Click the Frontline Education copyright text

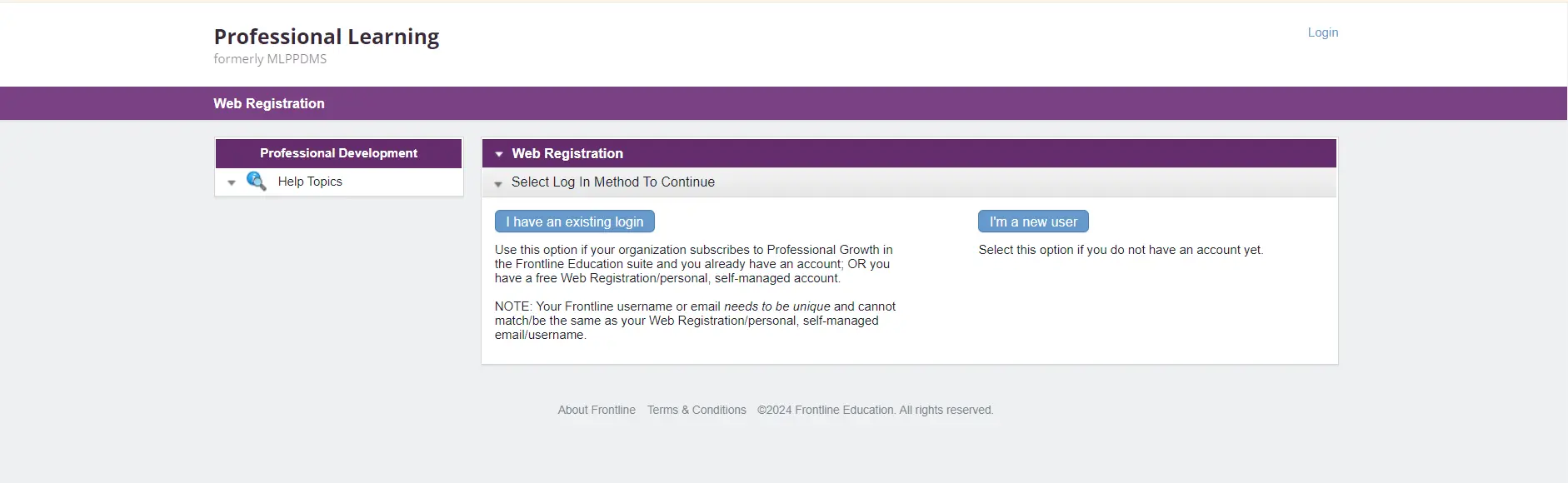click(875, 410)
